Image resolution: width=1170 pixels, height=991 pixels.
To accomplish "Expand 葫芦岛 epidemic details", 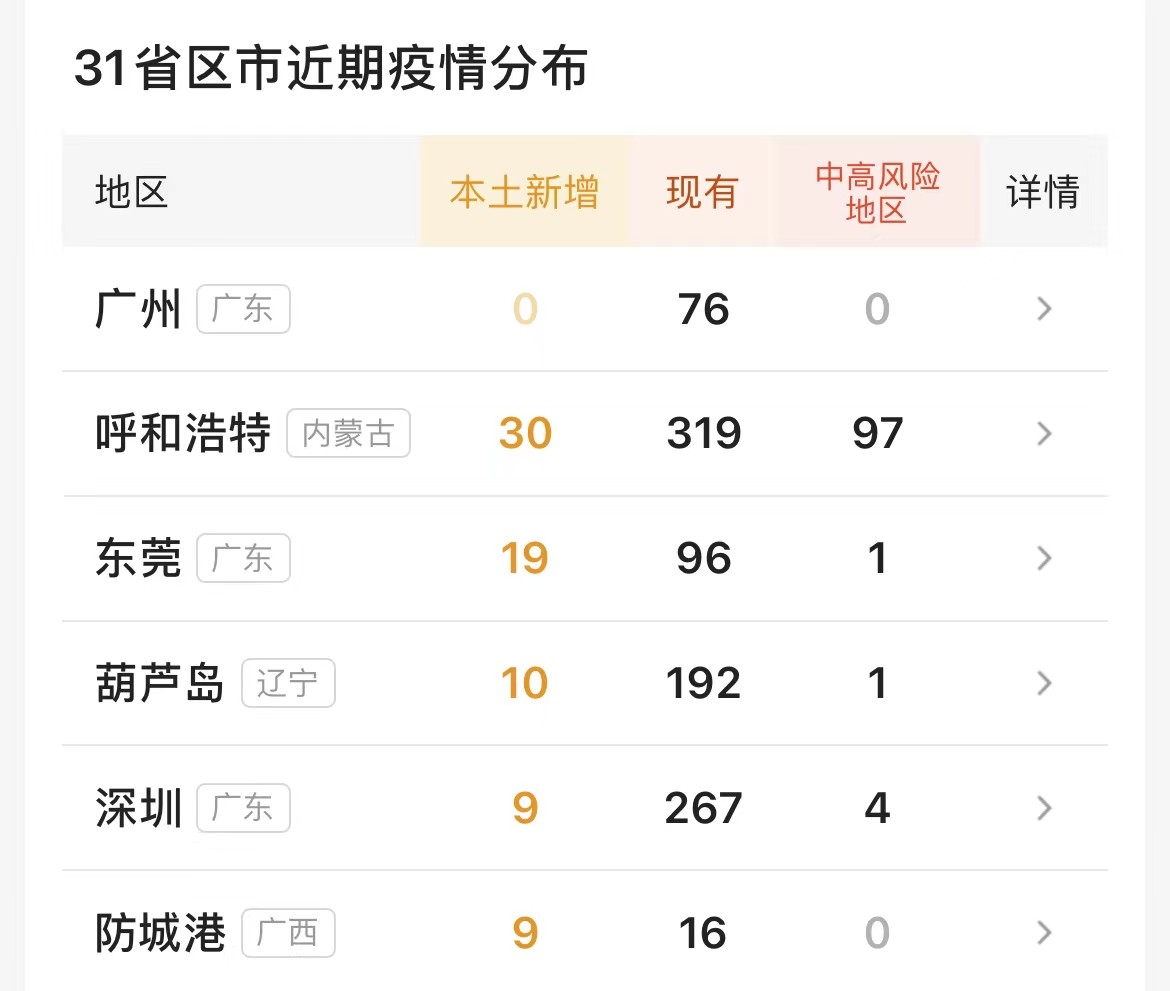I will pos(1043,683).
